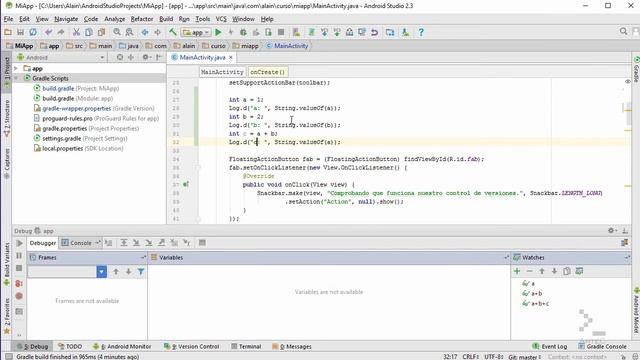Open the Navigate menu
The height and width of the screenshot is (360, 640).
66,19
